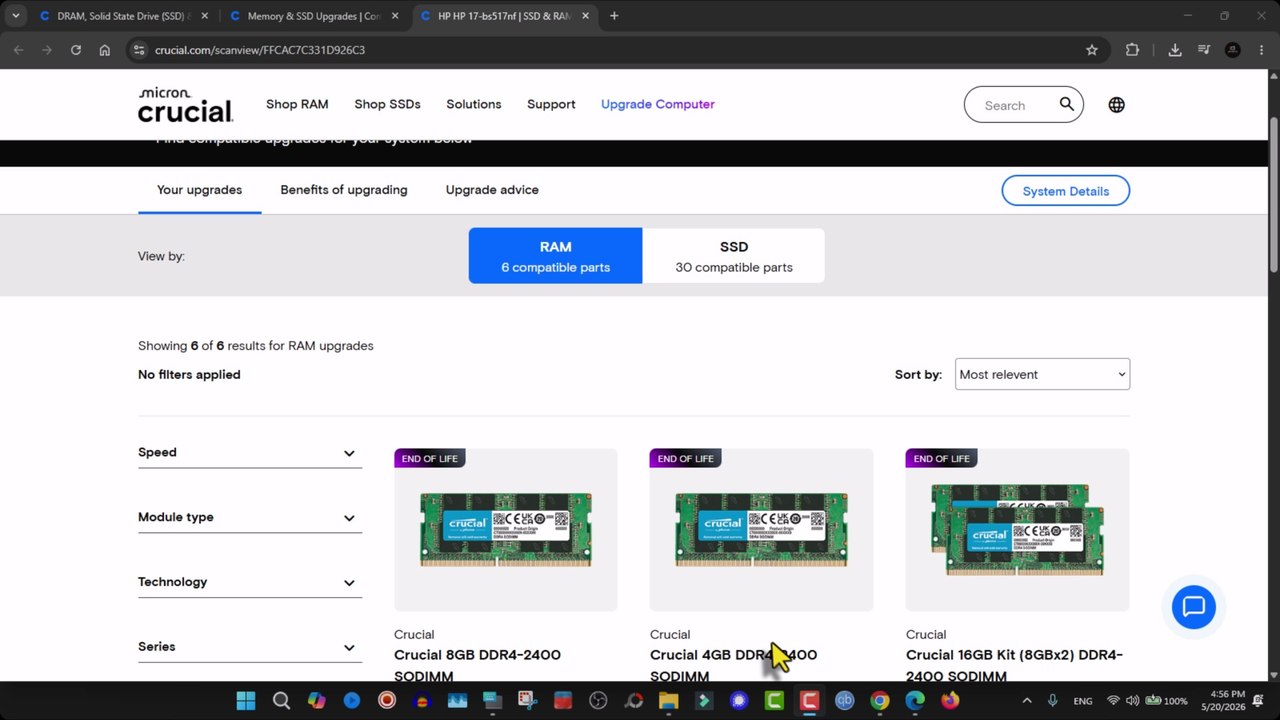
Task: Go back with the browser back arrow
Action: tap(18, 50)
